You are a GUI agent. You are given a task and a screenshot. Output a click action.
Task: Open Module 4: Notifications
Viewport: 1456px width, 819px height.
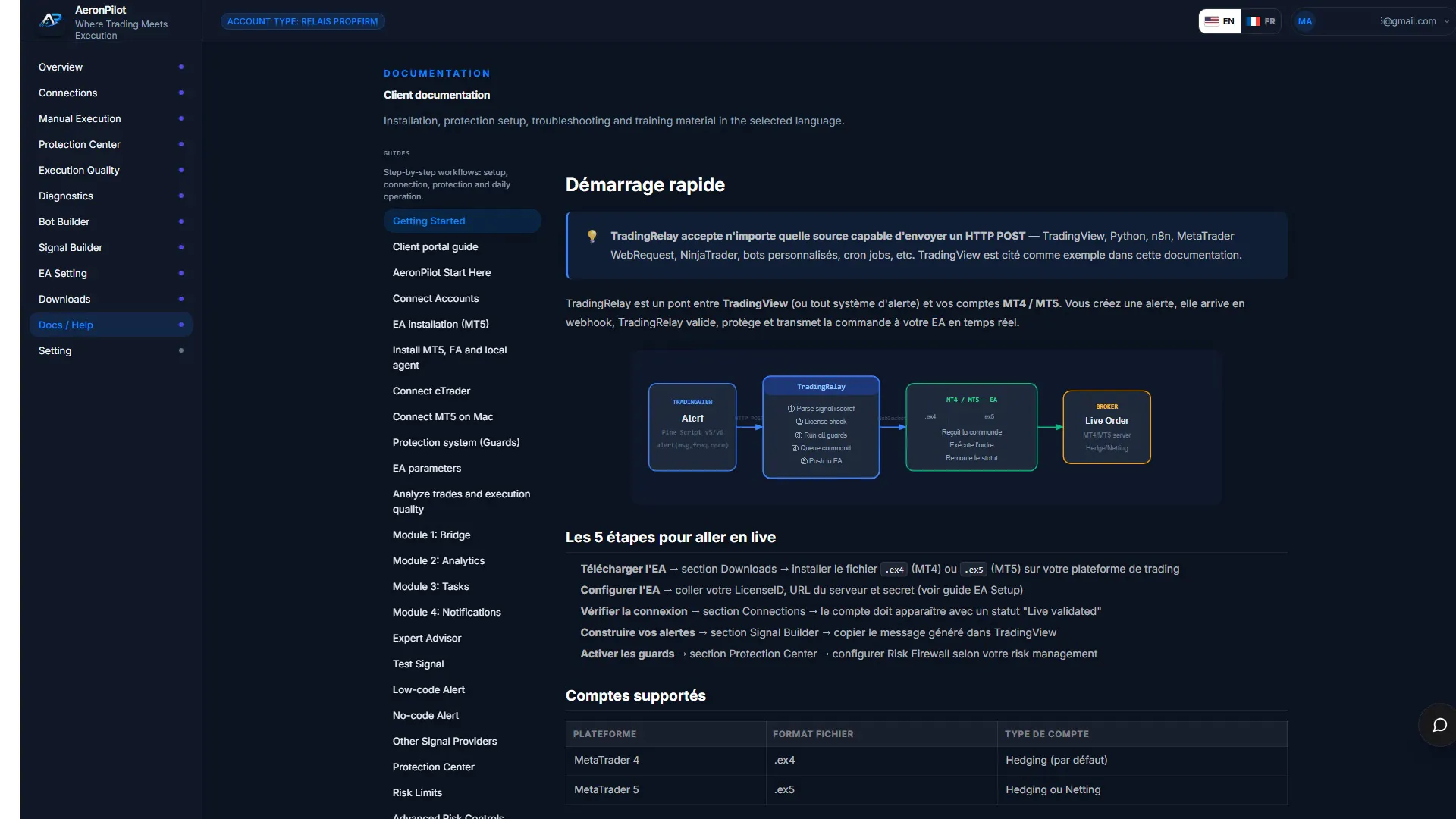point(462,612)
